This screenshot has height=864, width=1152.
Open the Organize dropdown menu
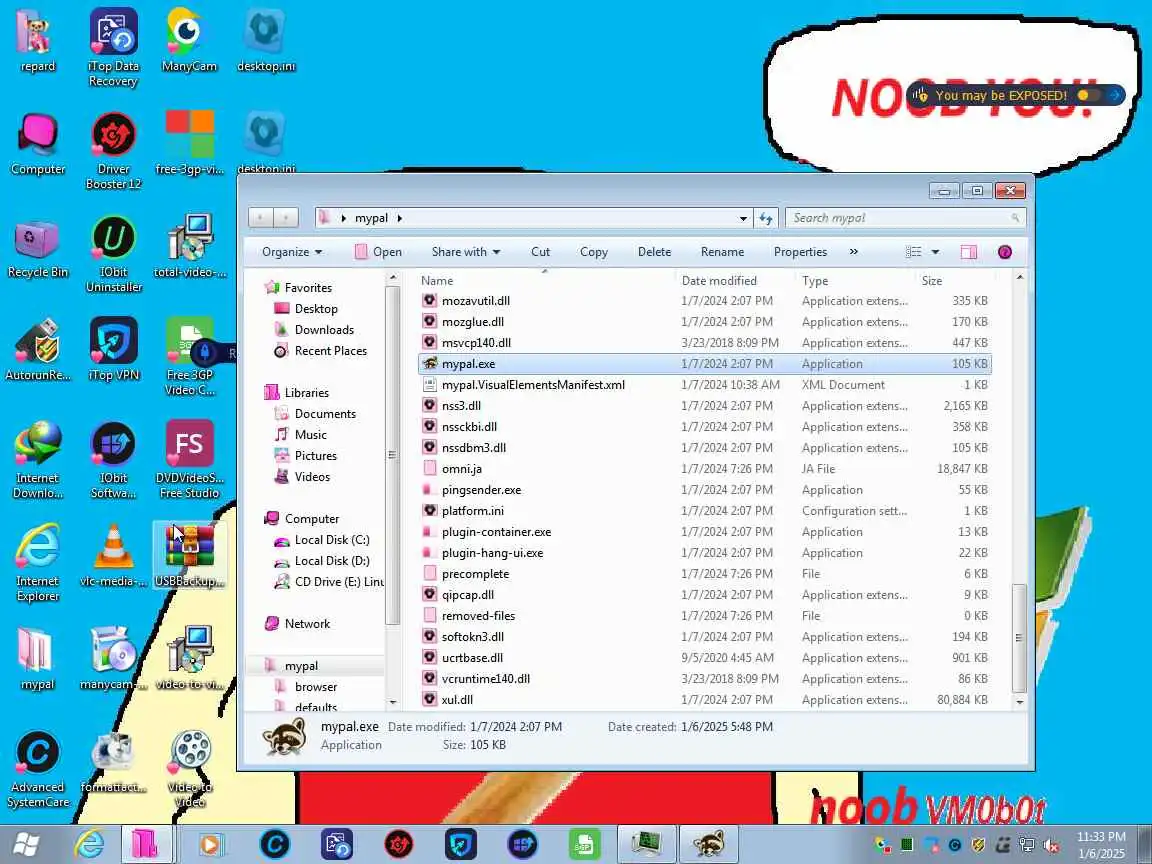pyautogui.click(x=292, y=252)
